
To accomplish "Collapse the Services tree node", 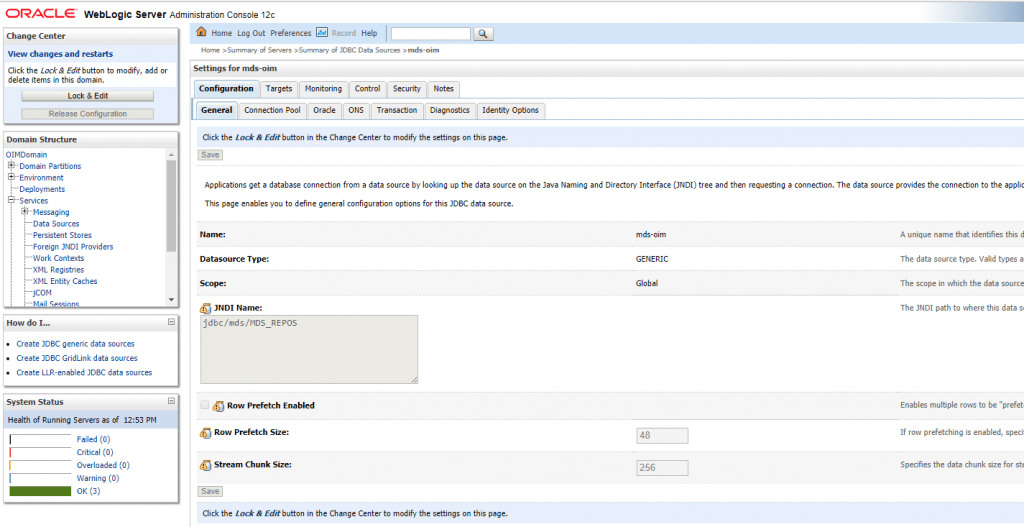I will tap(11, 201).
